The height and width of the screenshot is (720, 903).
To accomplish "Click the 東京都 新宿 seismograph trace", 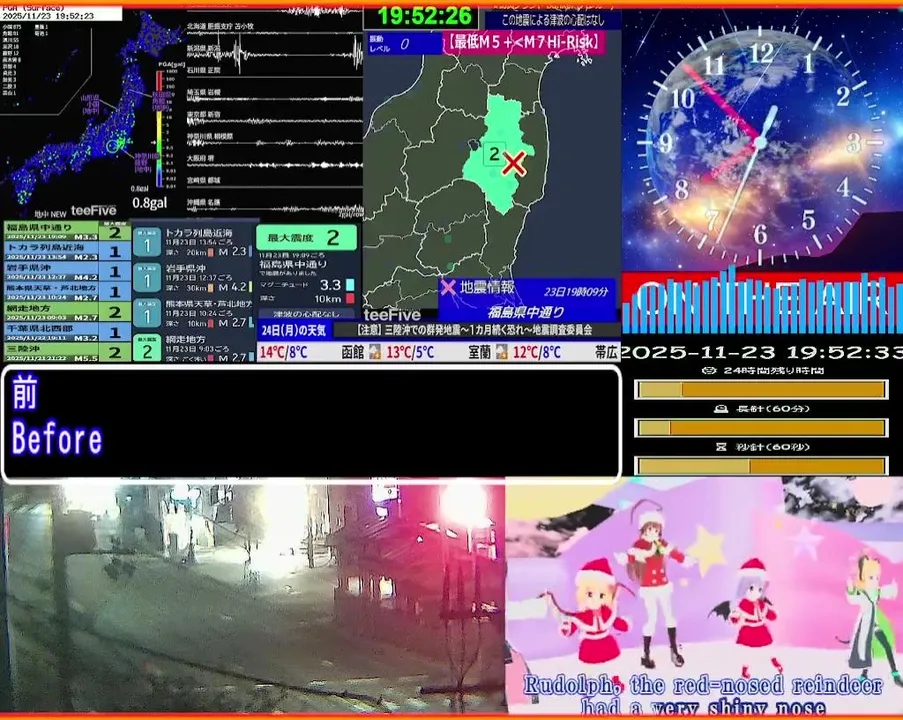I will tap(274, 120).
